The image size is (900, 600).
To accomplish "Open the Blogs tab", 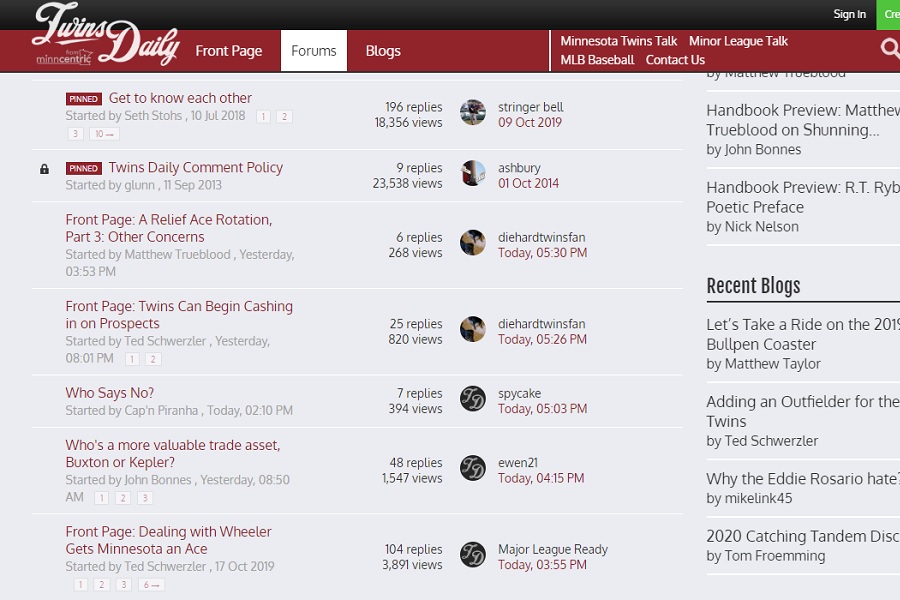I will click(x=383, y=50).
